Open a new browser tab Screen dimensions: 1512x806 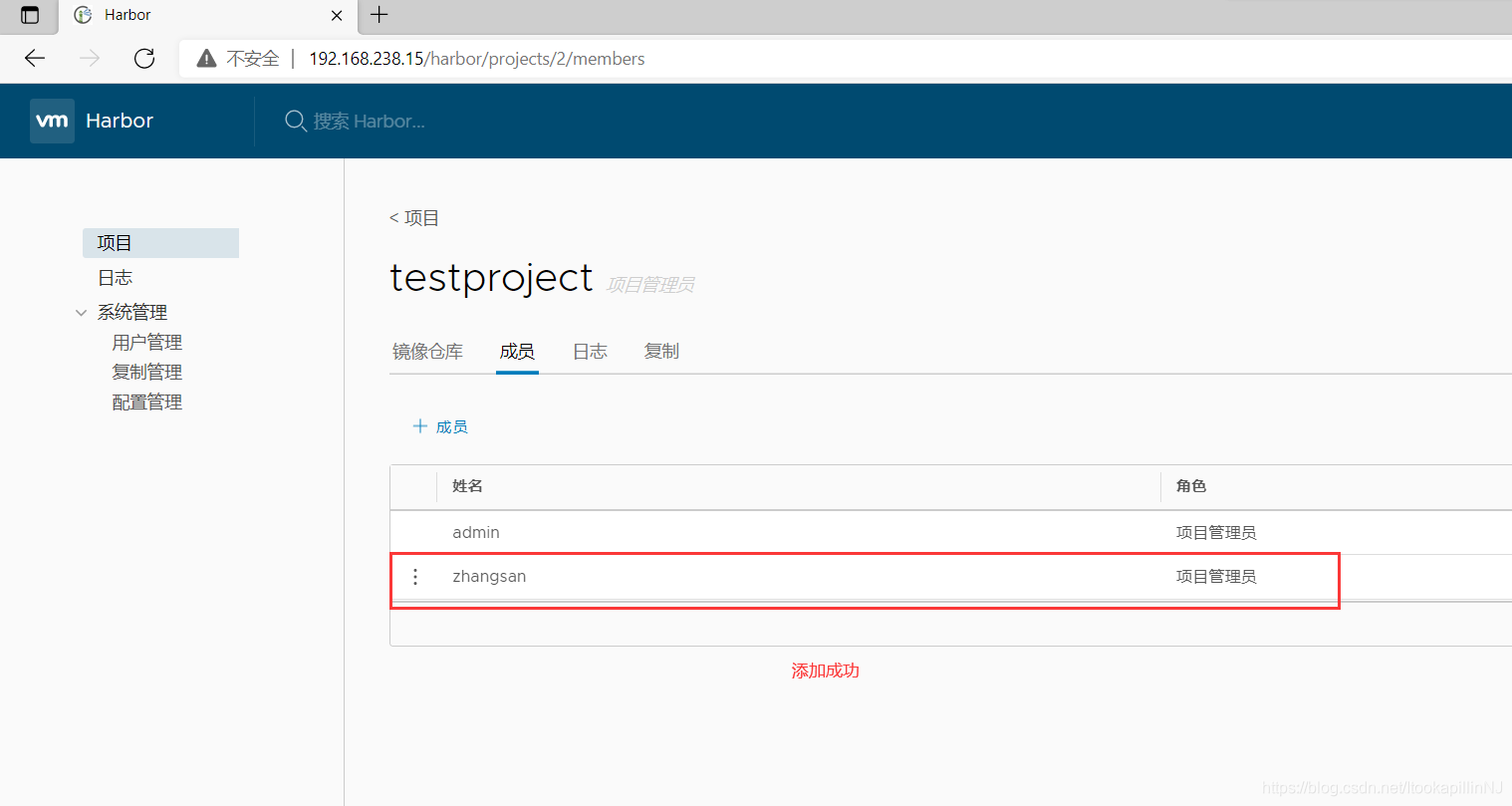point(379,15)
